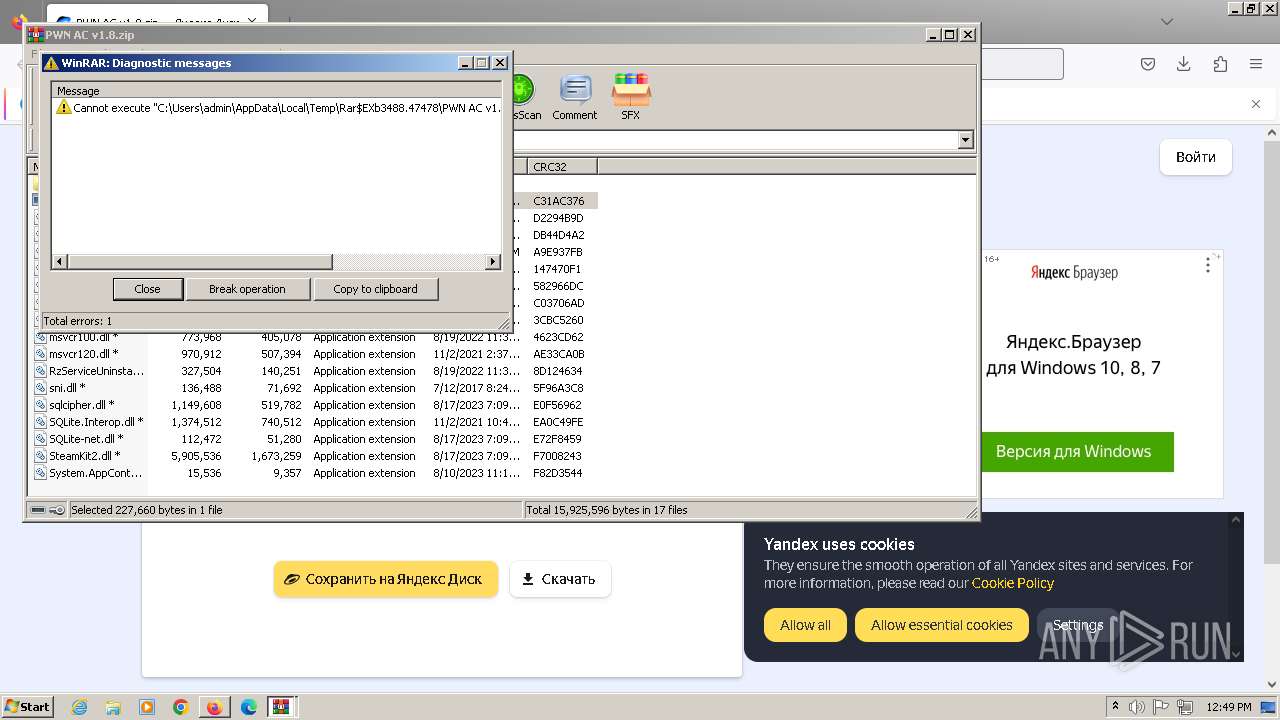
Task: Select WinRAR taskbar button
Action: (281, 707)
